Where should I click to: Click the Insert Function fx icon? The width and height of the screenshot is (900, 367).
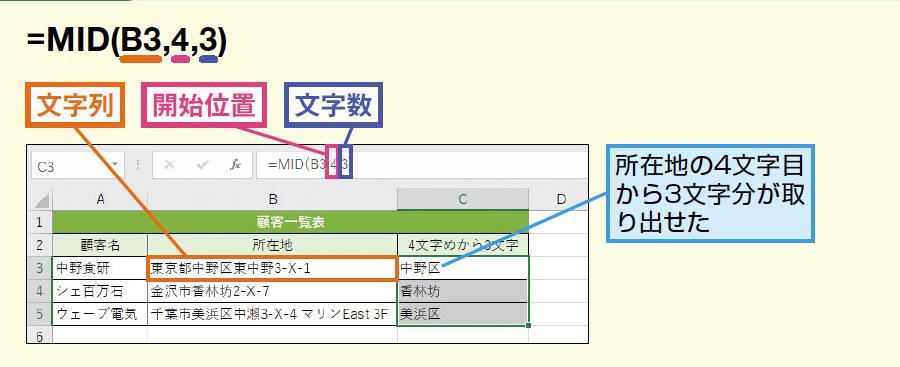click(235, 165)
